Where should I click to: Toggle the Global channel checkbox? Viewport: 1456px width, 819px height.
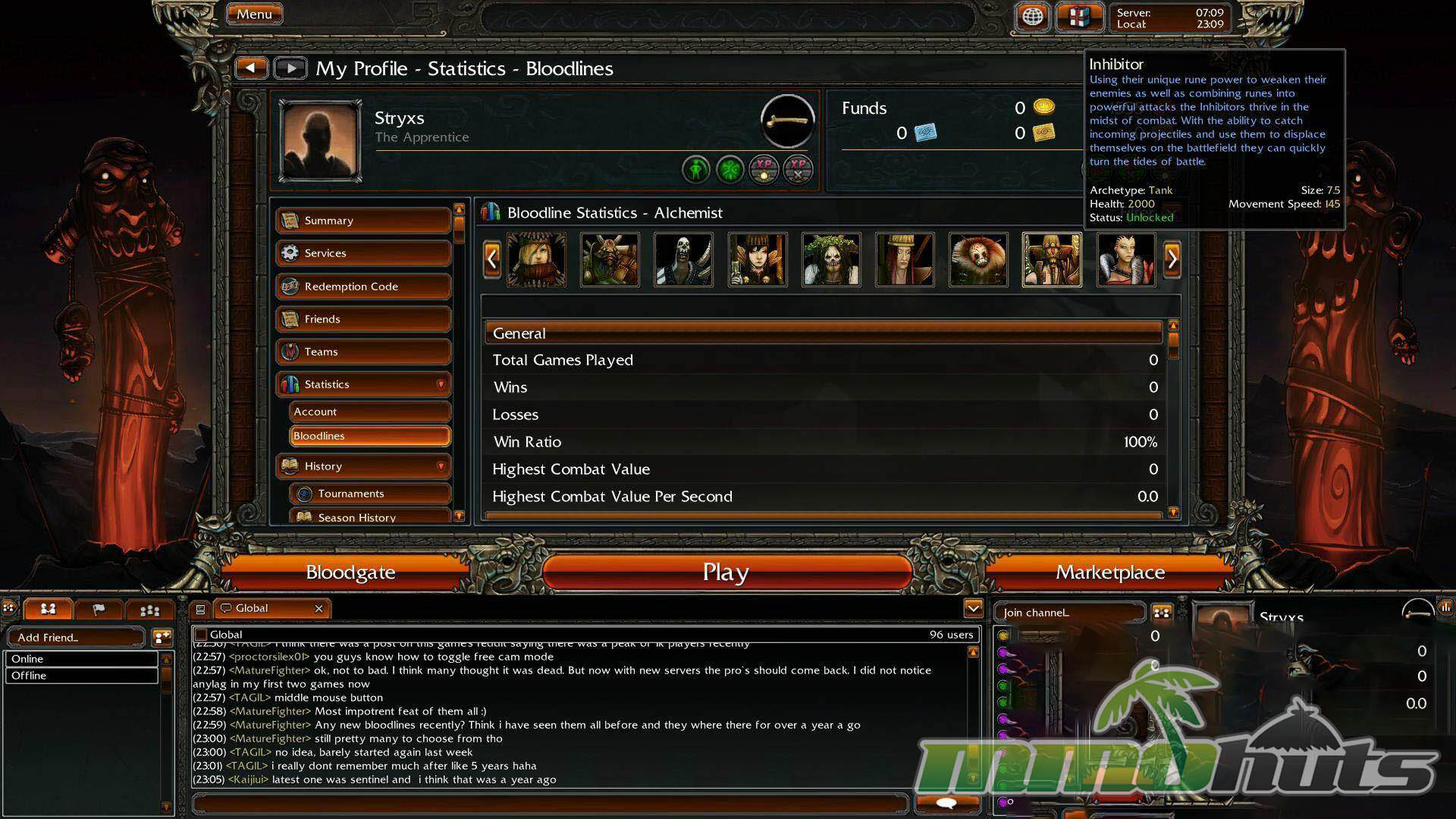(201, 635)
